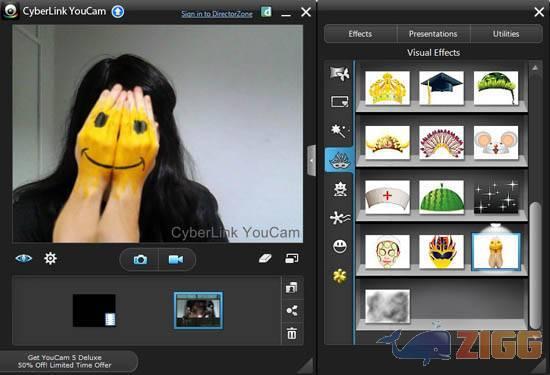Apply the green grass hat effect
The height and width of the screenshot is (375, 550).
click(496, 88)
